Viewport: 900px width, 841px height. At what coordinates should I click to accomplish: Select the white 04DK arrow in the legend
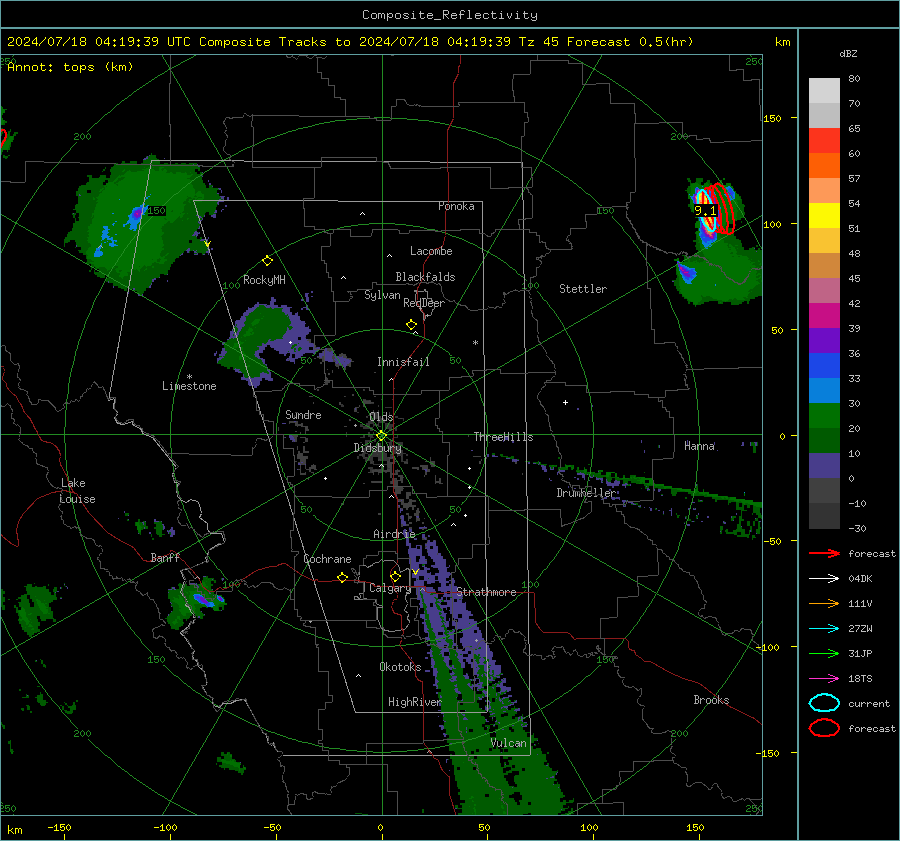tap(824, 579)
